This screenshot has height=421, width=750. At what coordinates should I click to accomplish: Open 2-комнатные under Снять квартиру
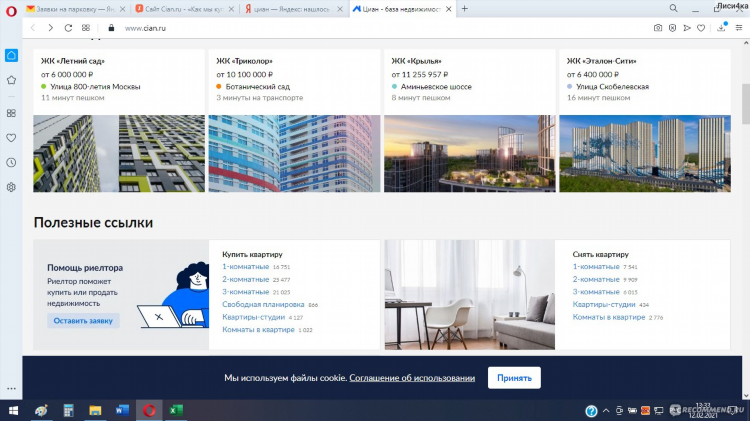tap(596, 279)
